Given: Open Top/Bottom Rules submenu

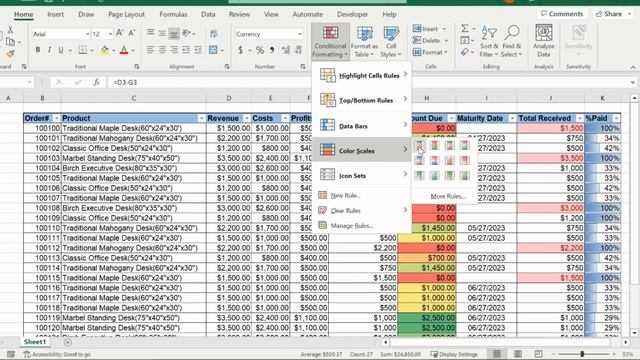Looking at the screenshot, I should tap(362, 100).
